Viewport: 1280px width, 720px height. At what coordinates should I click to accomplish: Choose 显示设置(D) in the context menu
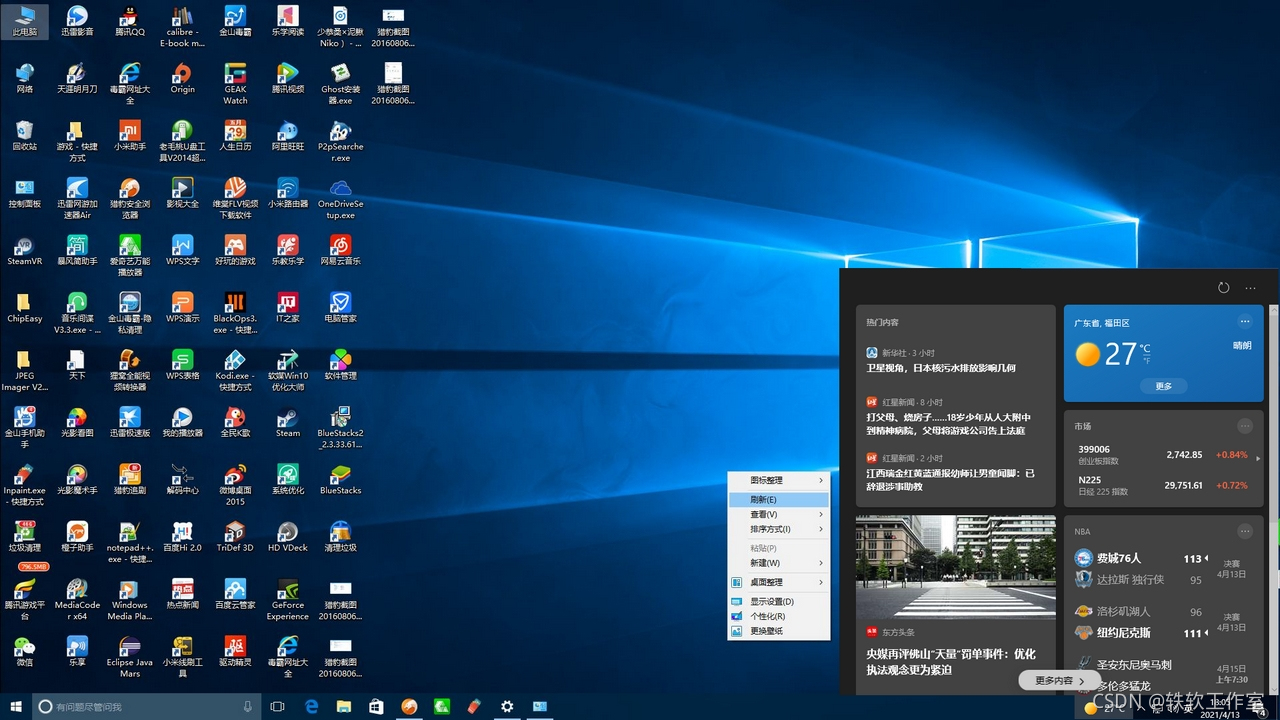779,601
